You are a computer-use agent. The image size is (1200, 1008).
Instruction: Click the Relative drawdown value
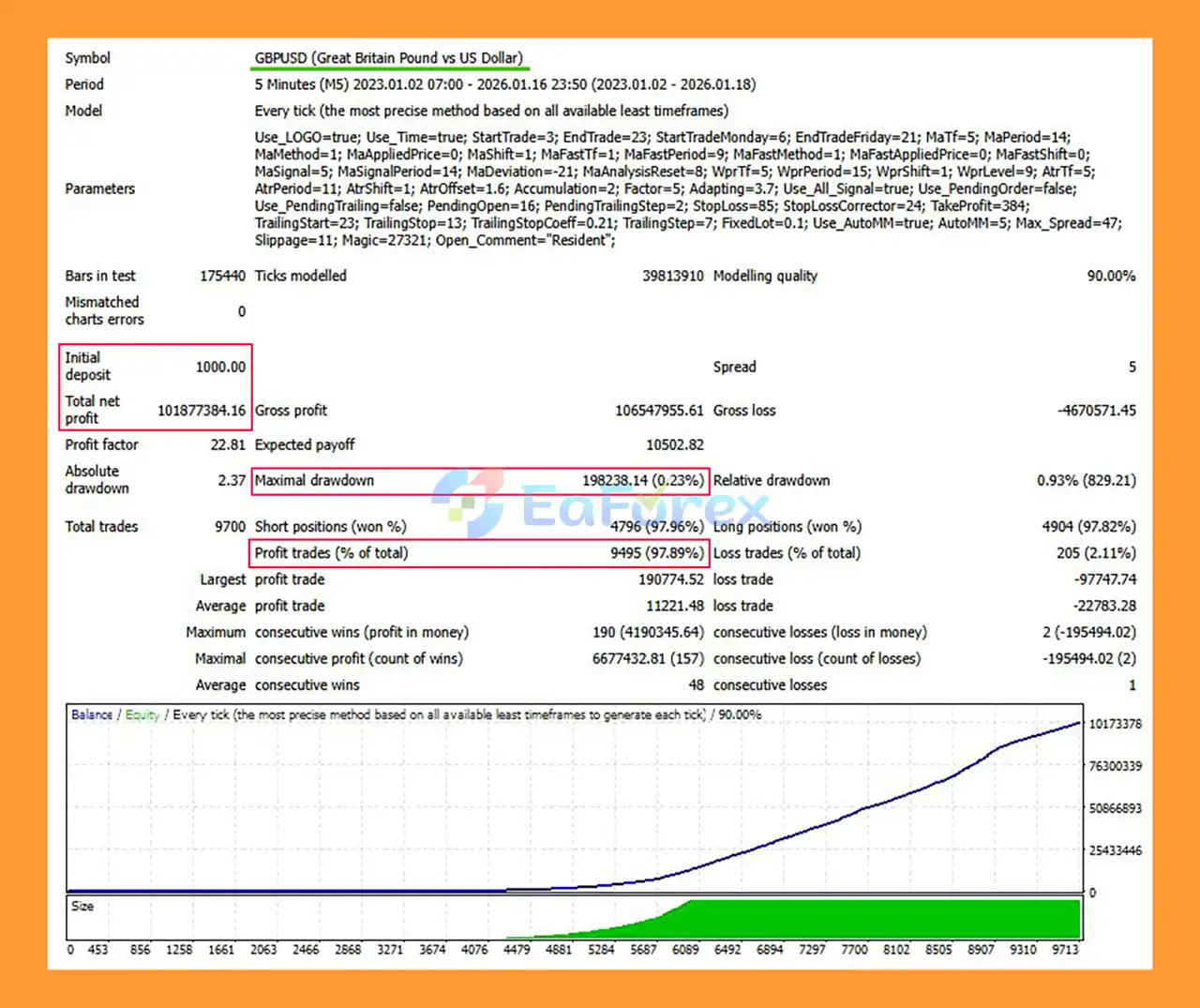point(1086,481)
